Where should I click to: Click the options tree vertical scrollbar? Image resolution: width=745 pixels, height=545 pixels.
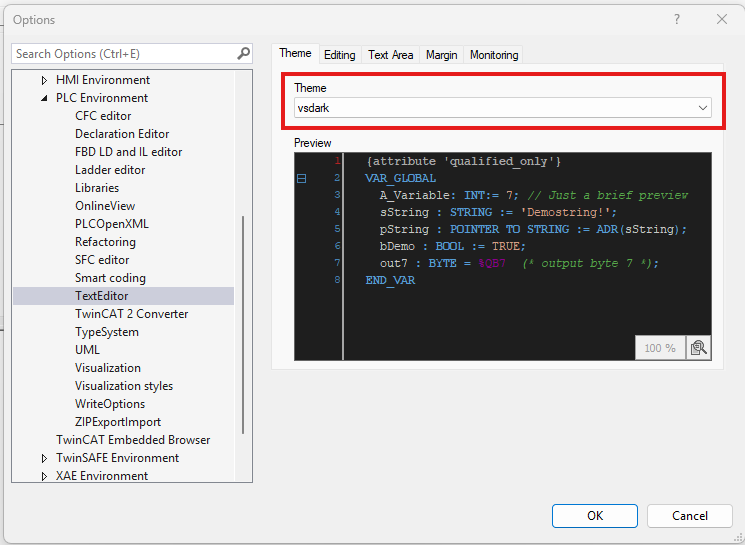tap(243, 325)
